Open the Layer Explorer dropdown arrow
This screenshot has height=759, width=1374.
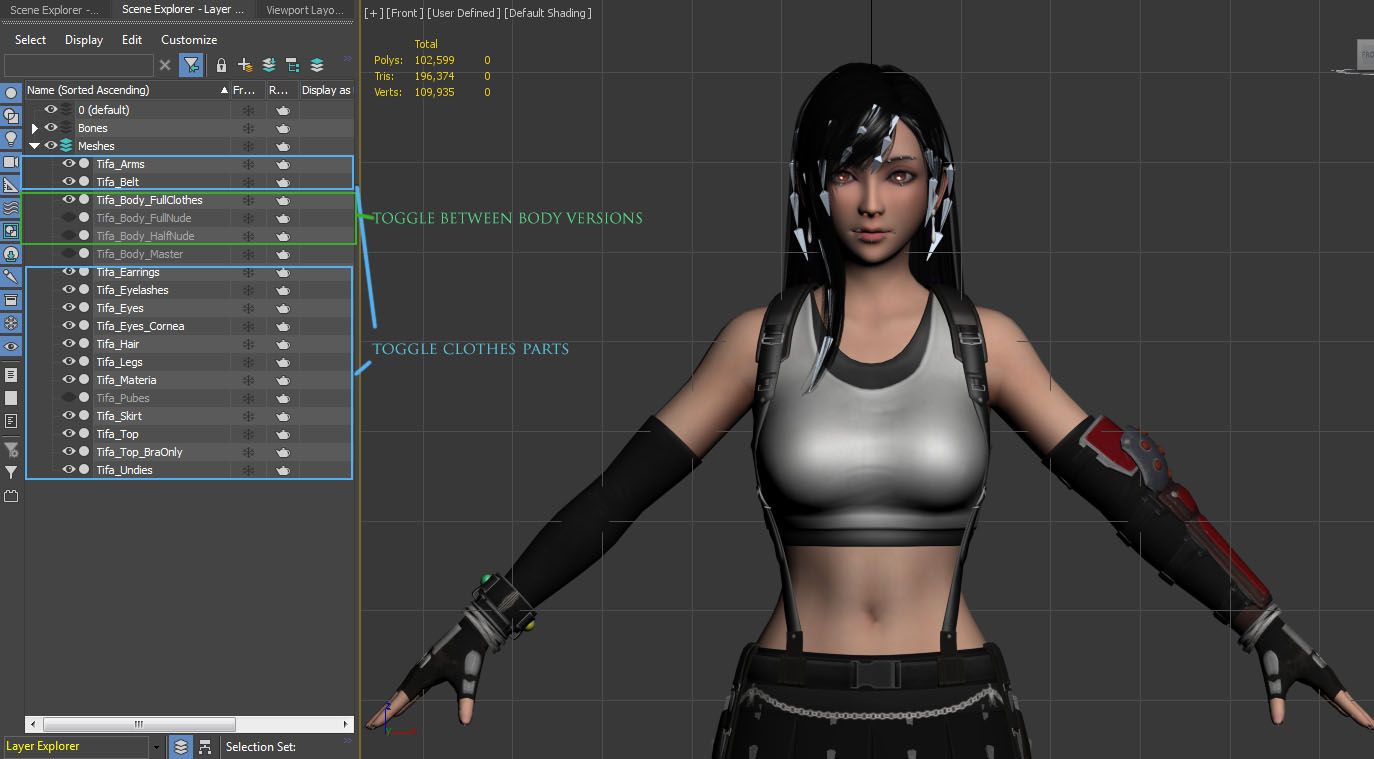(x=156, y=747)
